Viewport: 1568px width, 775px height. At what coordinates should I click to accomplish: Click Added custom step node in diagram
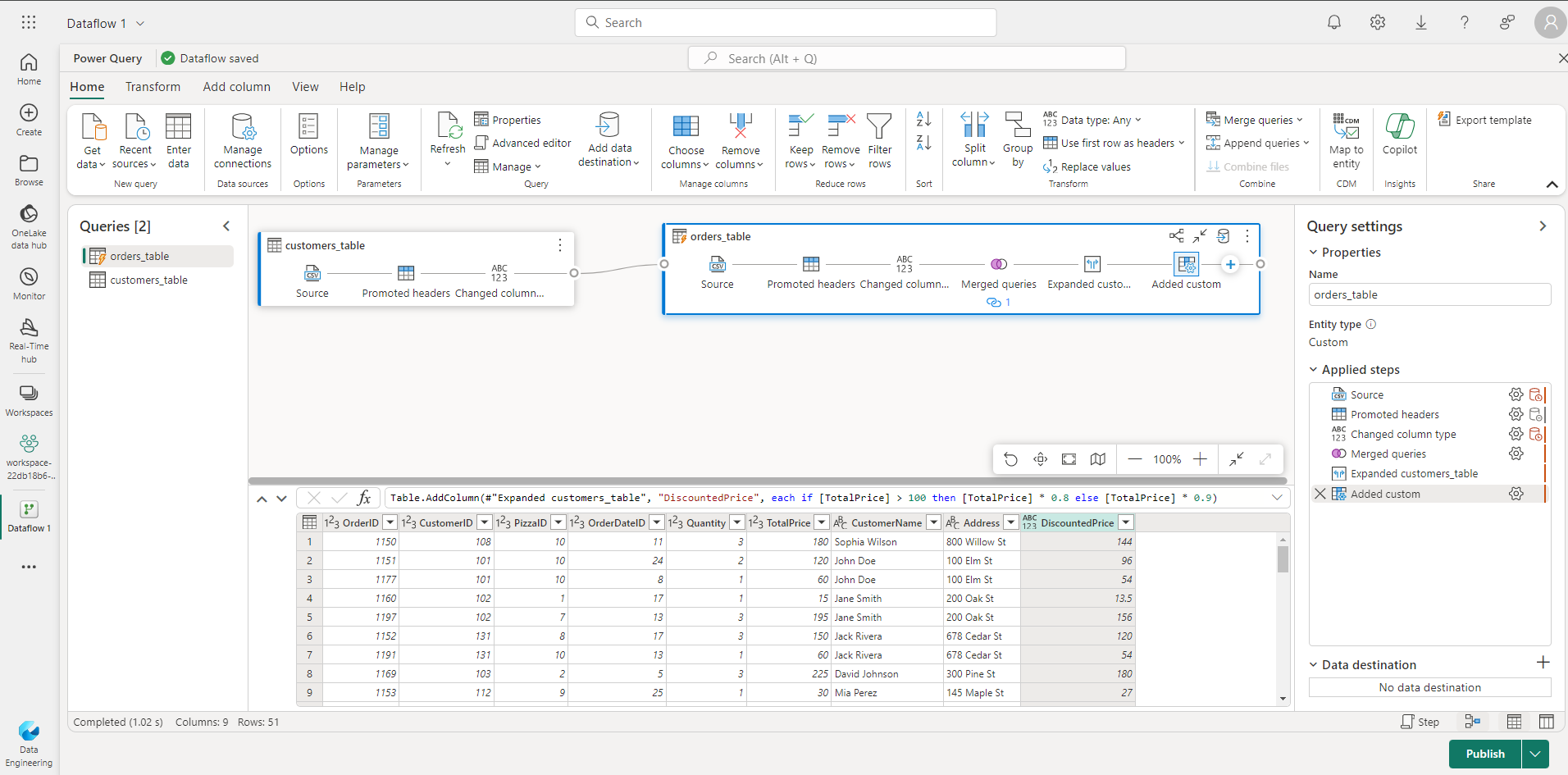pos(1187,264)
